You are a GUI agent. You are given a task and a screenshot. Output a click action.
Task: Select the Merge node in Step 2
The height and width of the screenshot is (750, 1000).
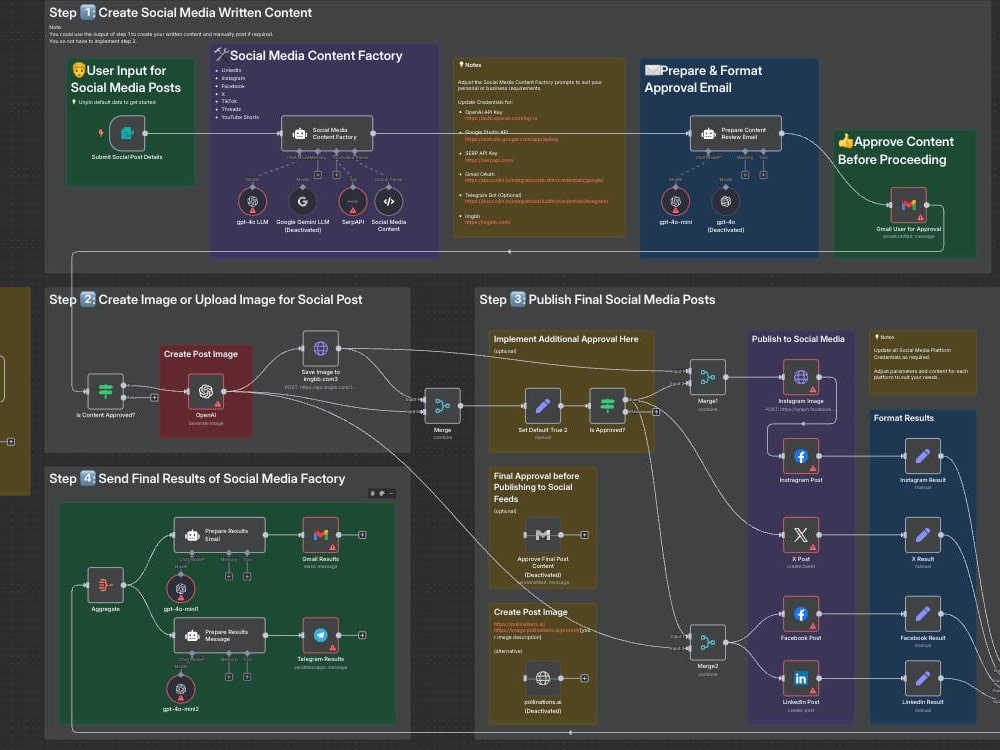443,406
